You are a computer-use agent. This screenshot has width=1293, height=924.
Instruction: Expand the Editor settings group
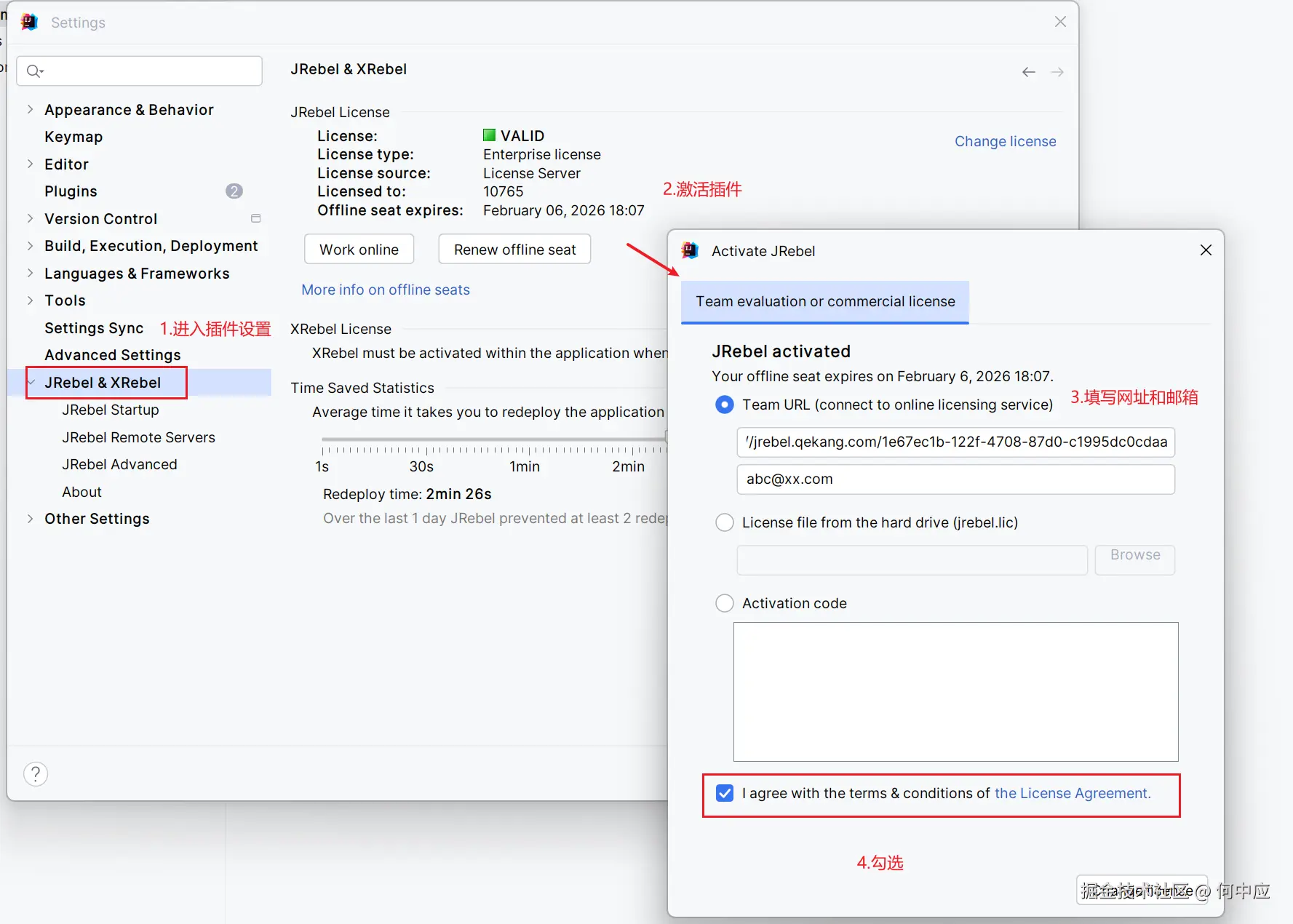[30, 164]
